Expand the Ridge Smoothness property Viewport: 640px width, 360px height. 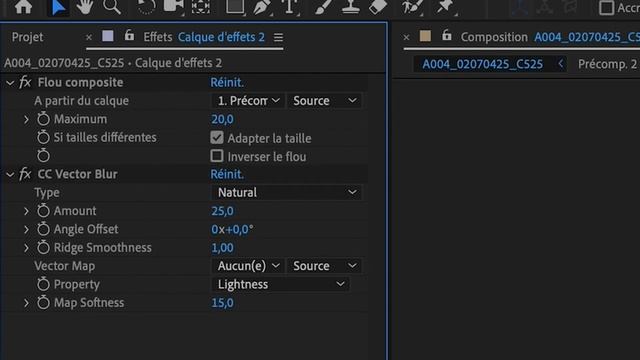27,248
